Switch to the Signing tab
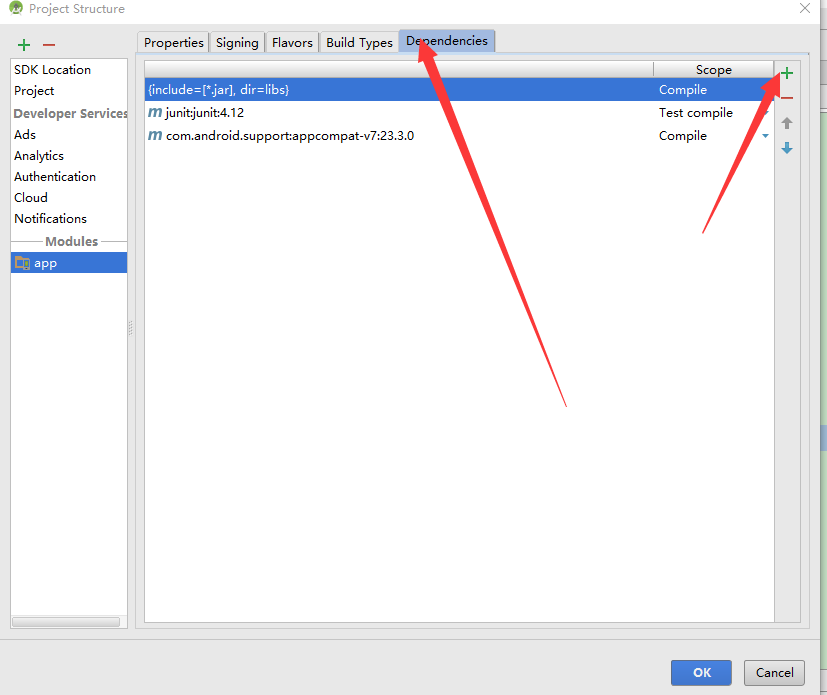The image size is (827, 695). [x=237, y=42]
